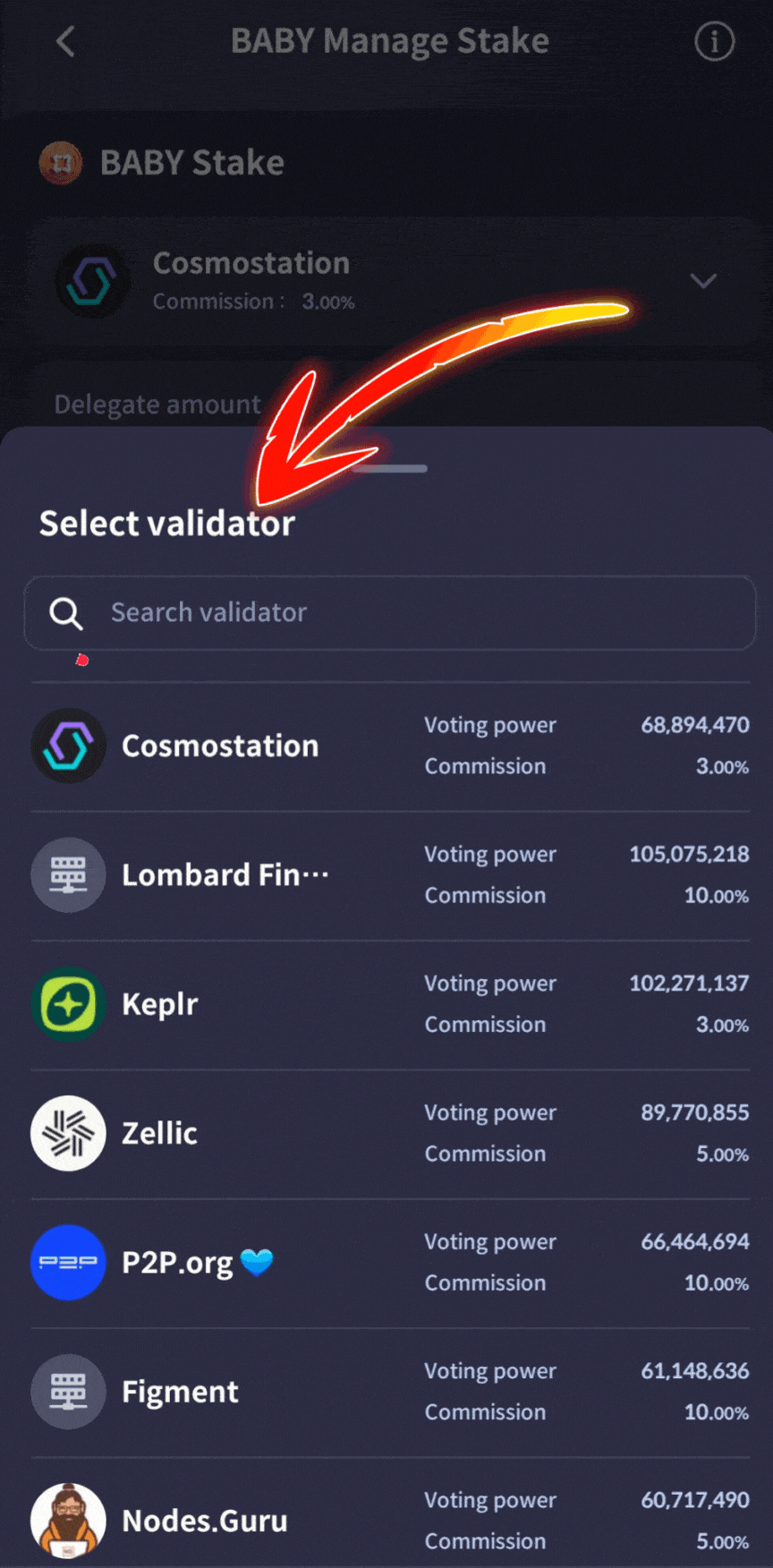This screenshot has width=773, height=1568.
Task: Tap the BABY Stake token icon
Action: pyautogui.click(x=61, y=162)
